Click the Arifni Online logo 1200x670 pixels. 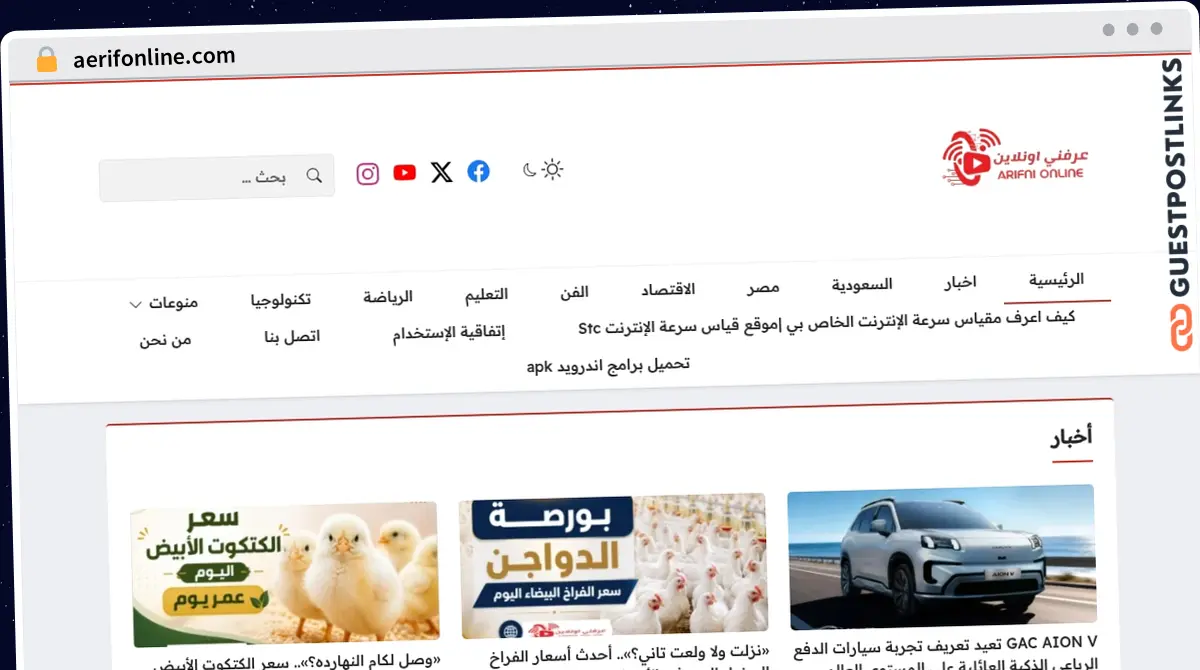(x=1014, y=157)
